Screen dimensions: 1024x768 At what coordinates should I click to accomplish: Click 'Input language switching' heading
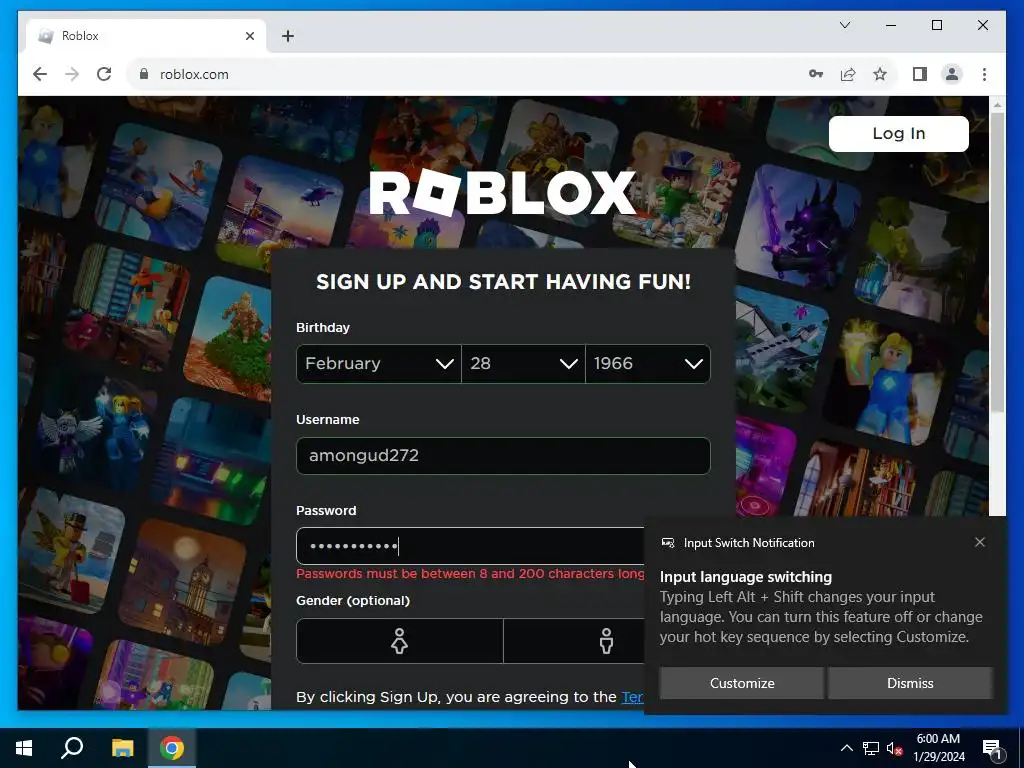click(x=746, y=577)
